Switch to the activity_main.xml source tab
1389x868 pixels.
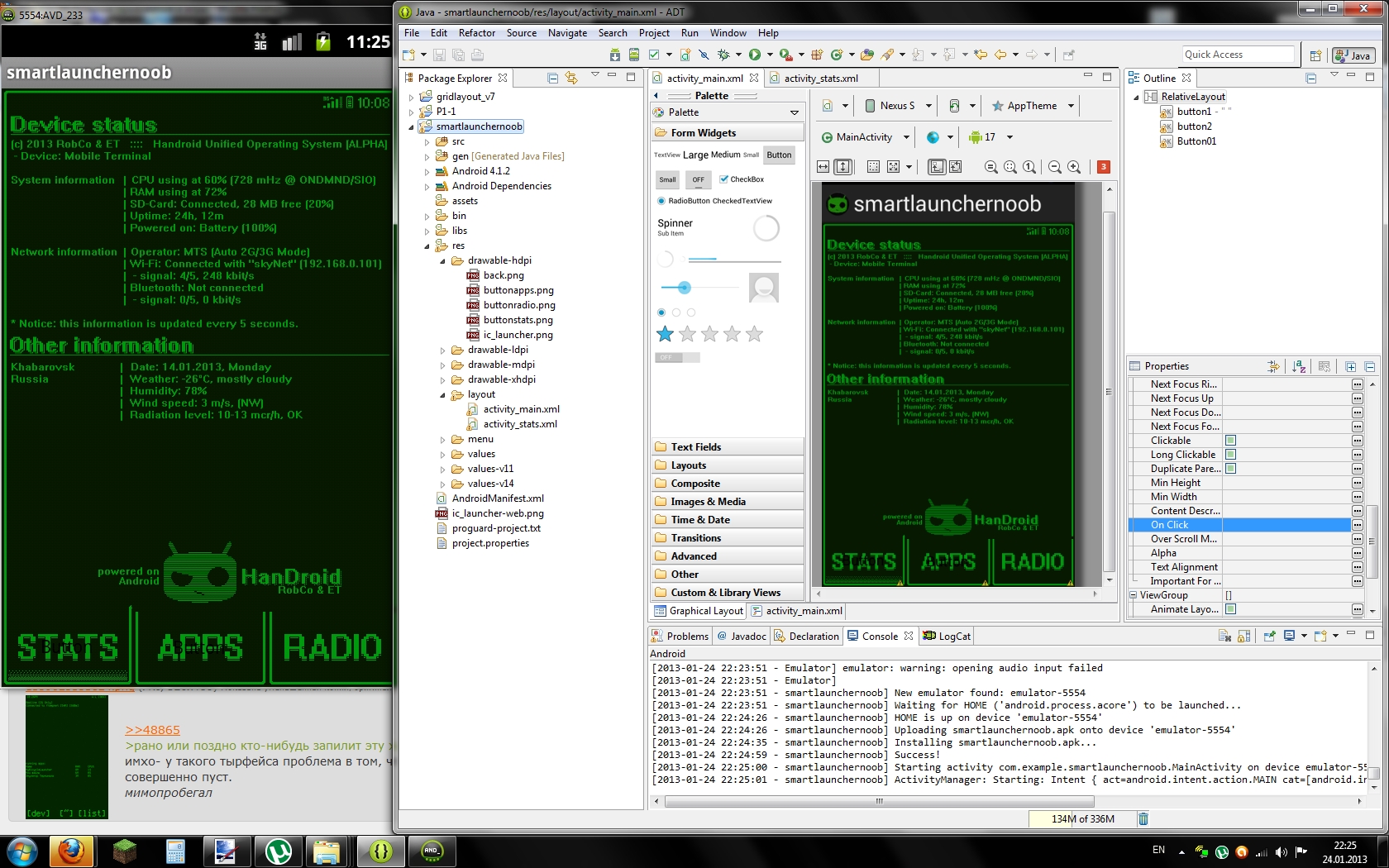[796, 611]
